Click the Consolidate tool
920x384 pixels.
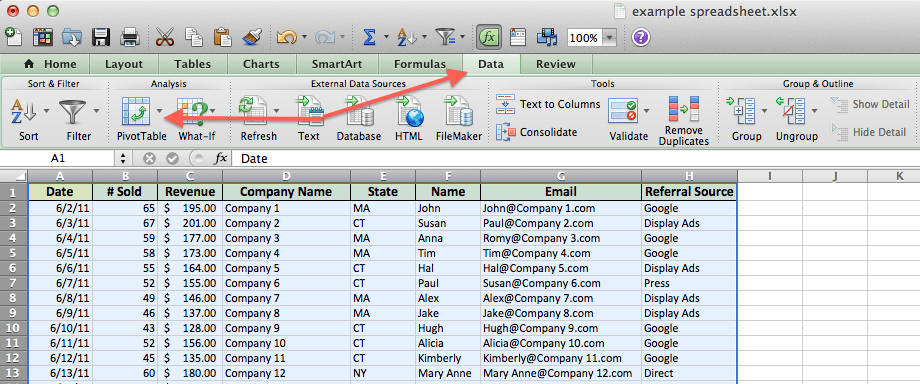click(536, 132)
